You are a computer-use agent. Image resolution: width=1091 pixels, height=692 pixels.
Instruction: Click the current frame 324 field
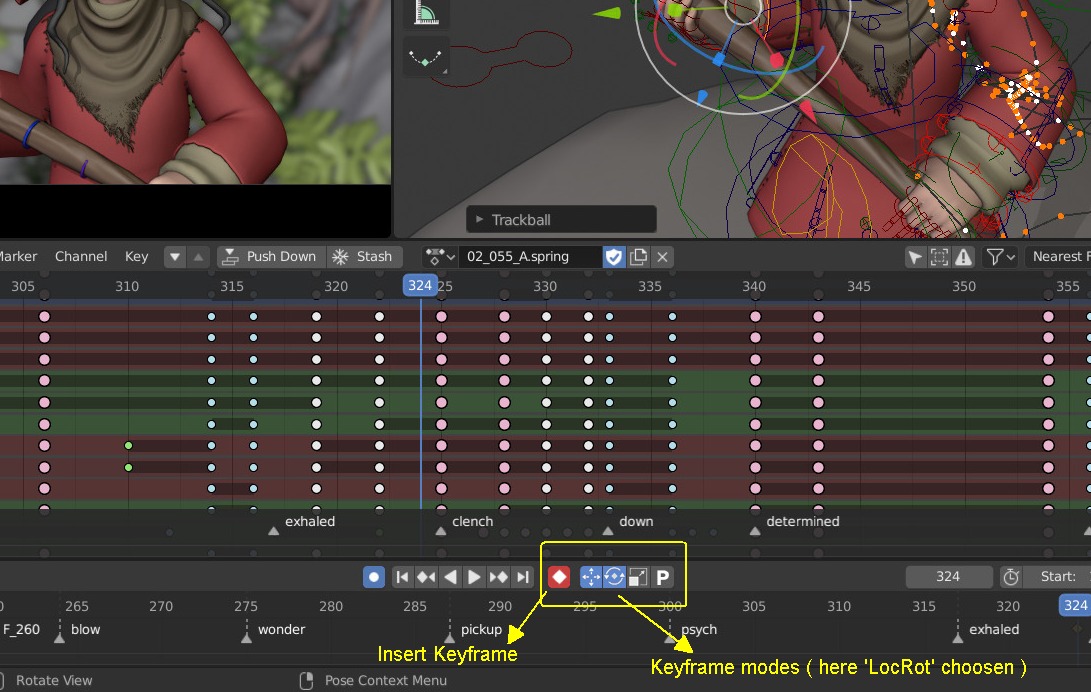[x=948, y=577]
